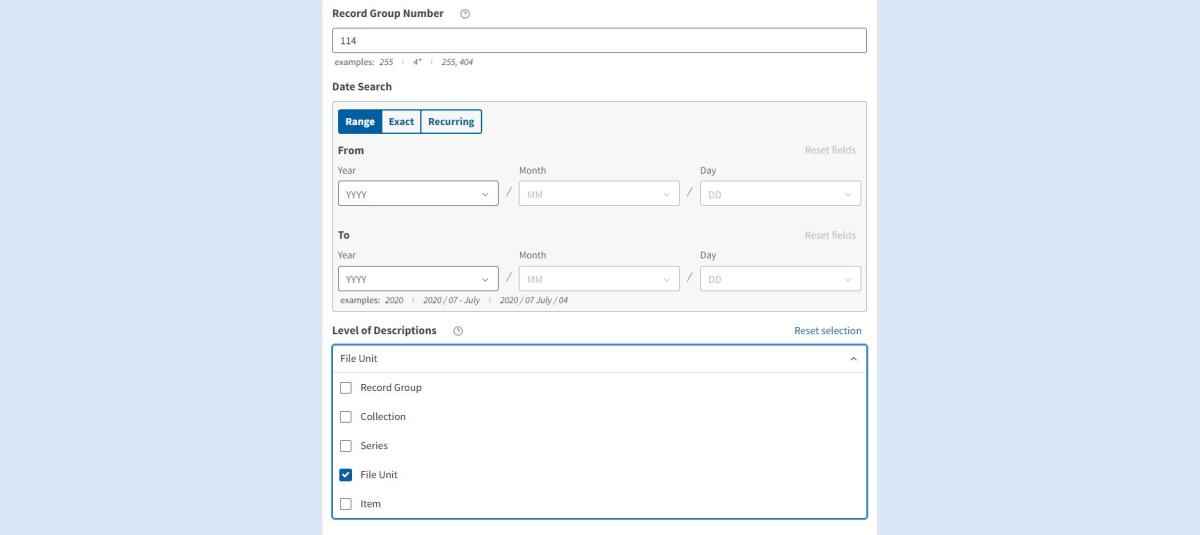Image resolution: width=1200 pixels, height=535 pixels.
Task: Open the From Day dropdown
Action: point(780,194)
